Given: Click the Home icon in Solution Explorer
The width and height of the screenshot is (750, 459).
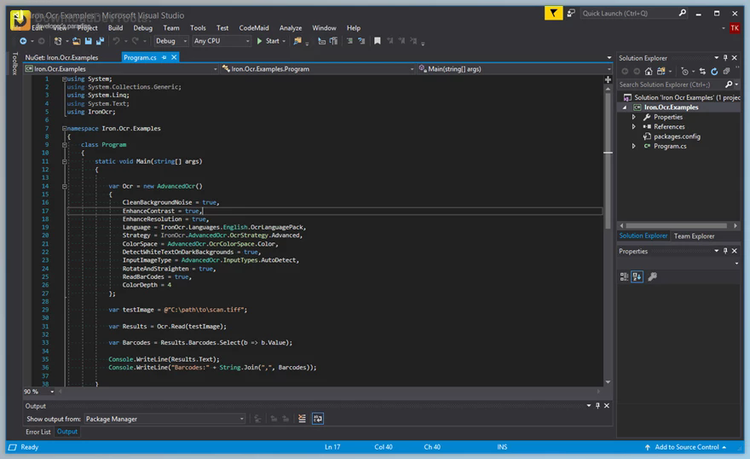Looking at the screenshot, I should [648, 71].
